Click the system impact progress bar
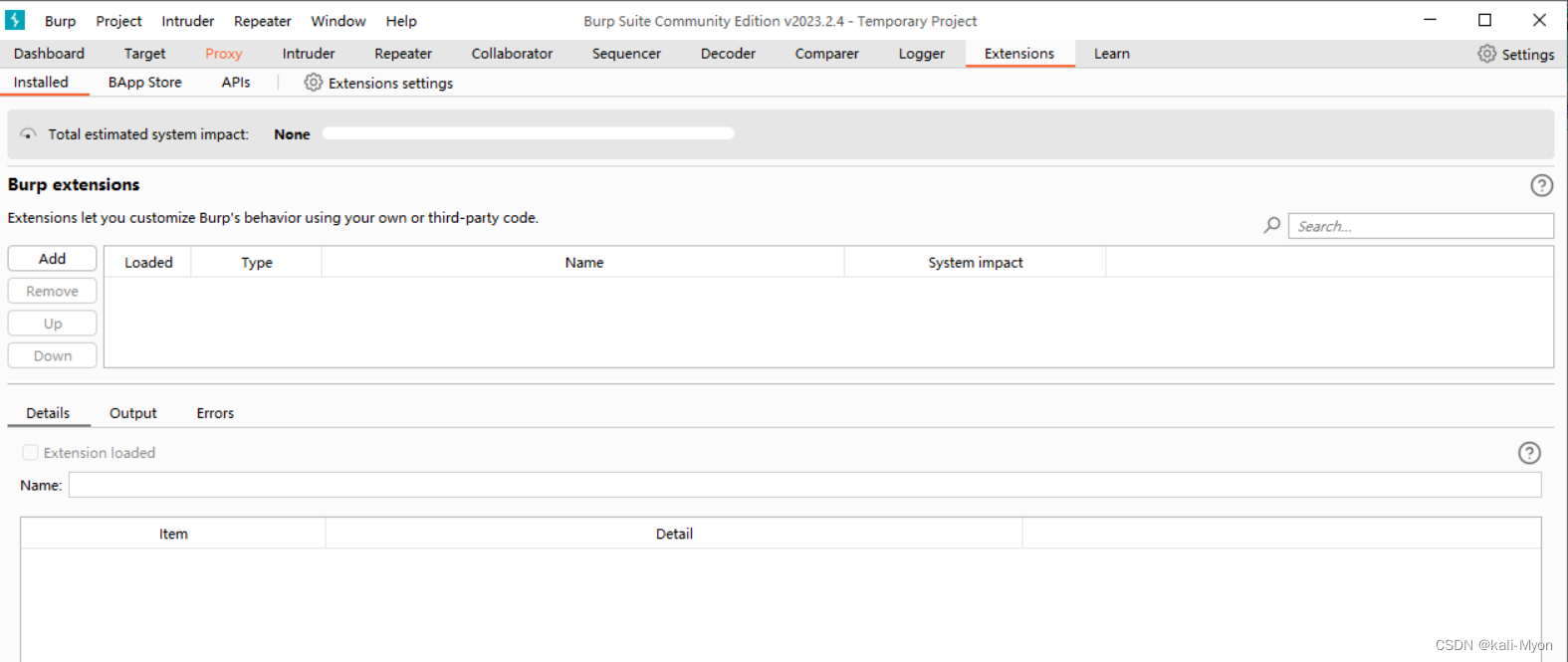The width and height of the screenshot is (1568, 662). pyautogui.click(x=528, y=133)
